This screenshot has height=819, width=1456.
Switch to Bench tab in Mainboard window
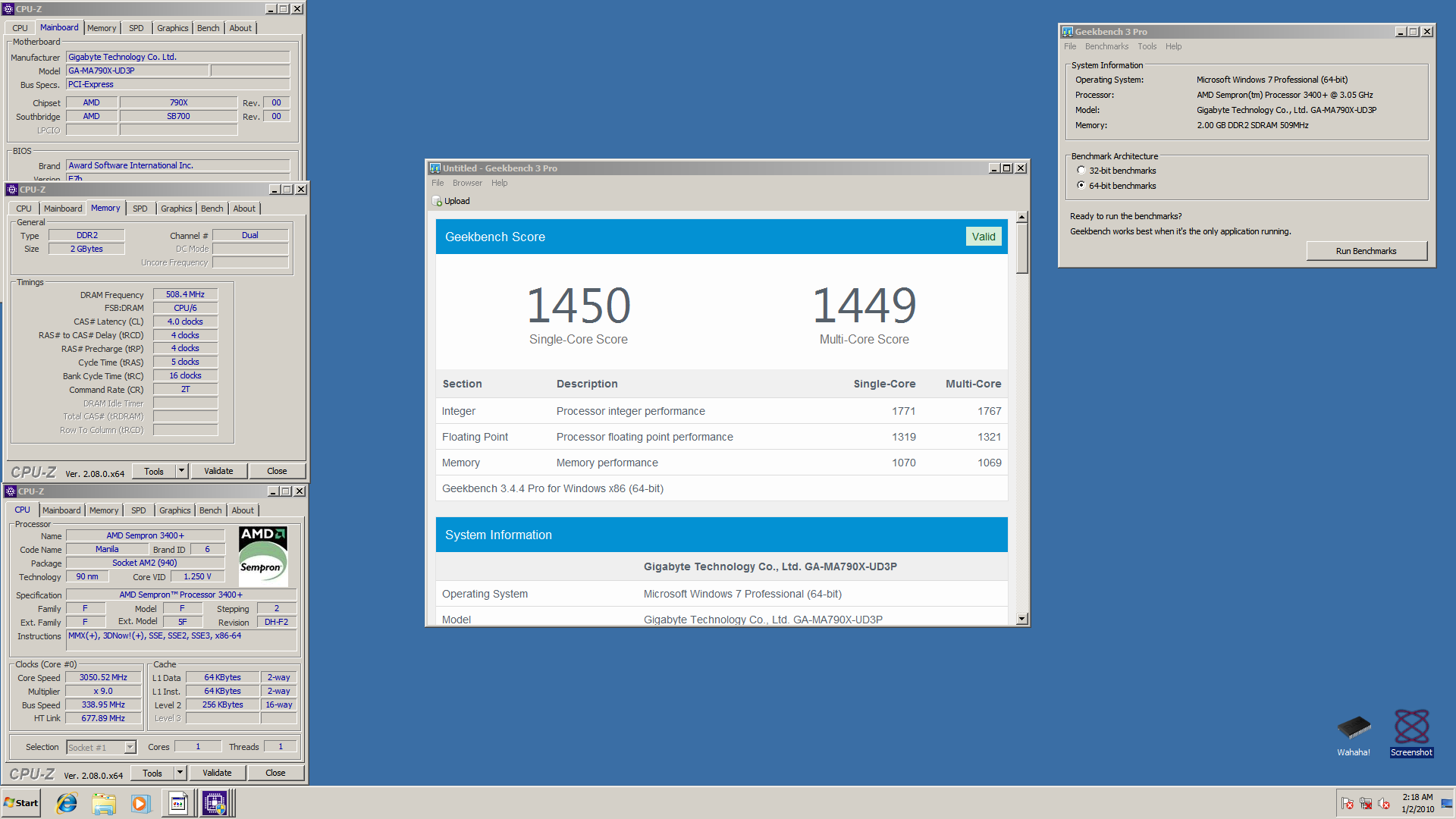(x=208, y=28)
